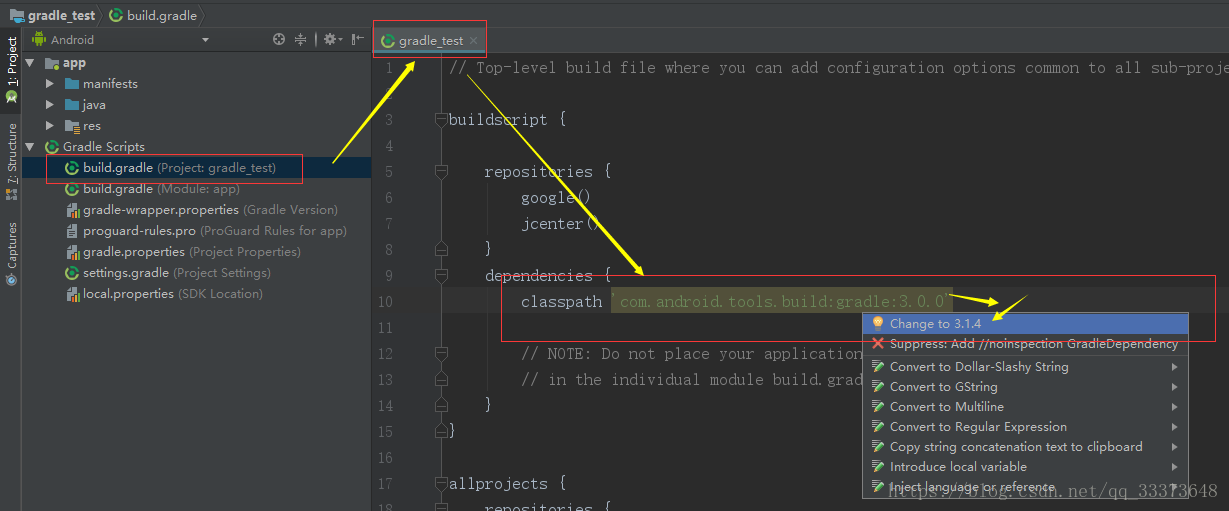This screenshot has height=511, width=1229.
Task: Choose Copy string concatenation text to clipboard
Action: pos(1025,447)
